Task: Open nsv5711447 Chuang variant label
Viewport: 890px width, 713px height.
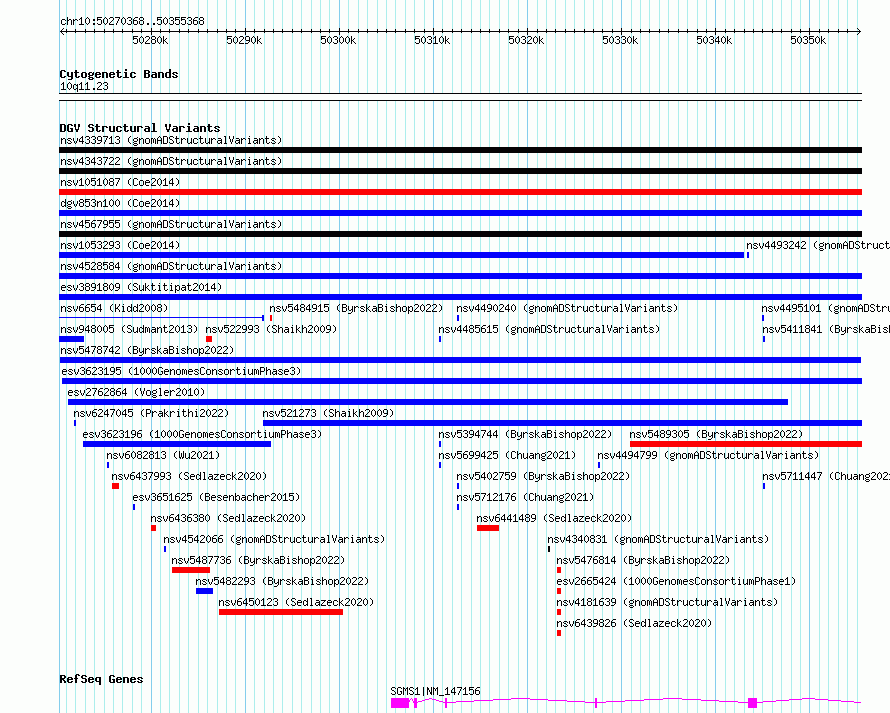Action: coord(826,476)
